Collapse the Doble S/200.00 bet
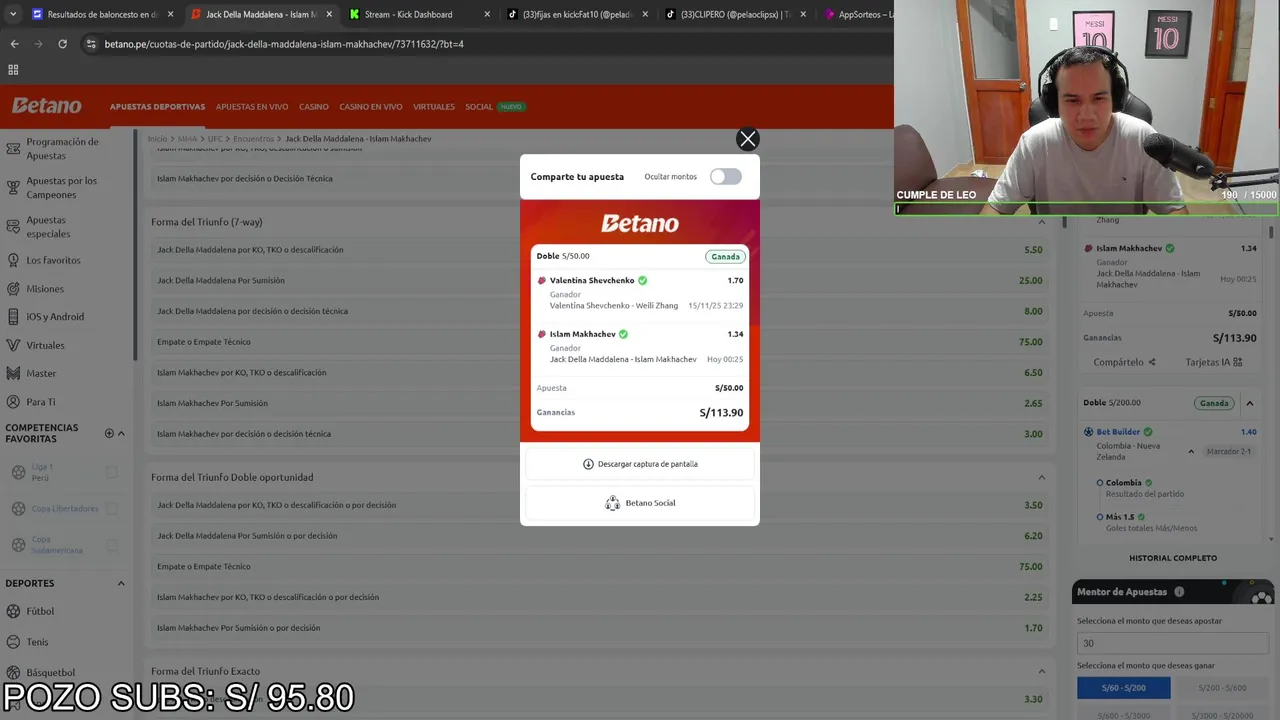 1249,403
